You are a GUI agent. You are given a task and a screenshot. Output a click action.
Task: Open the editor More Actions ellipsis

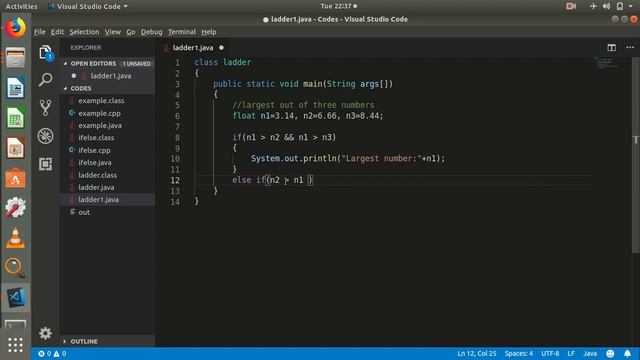pos(630,48)
